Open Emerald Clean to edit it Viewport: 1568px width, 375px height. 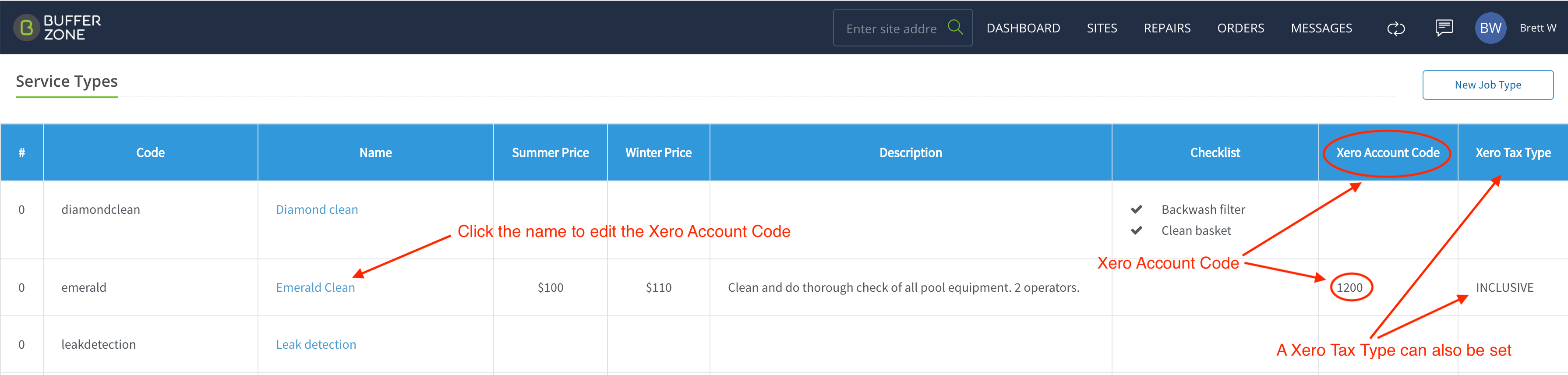pyautogui.click(x=315, y=287)
